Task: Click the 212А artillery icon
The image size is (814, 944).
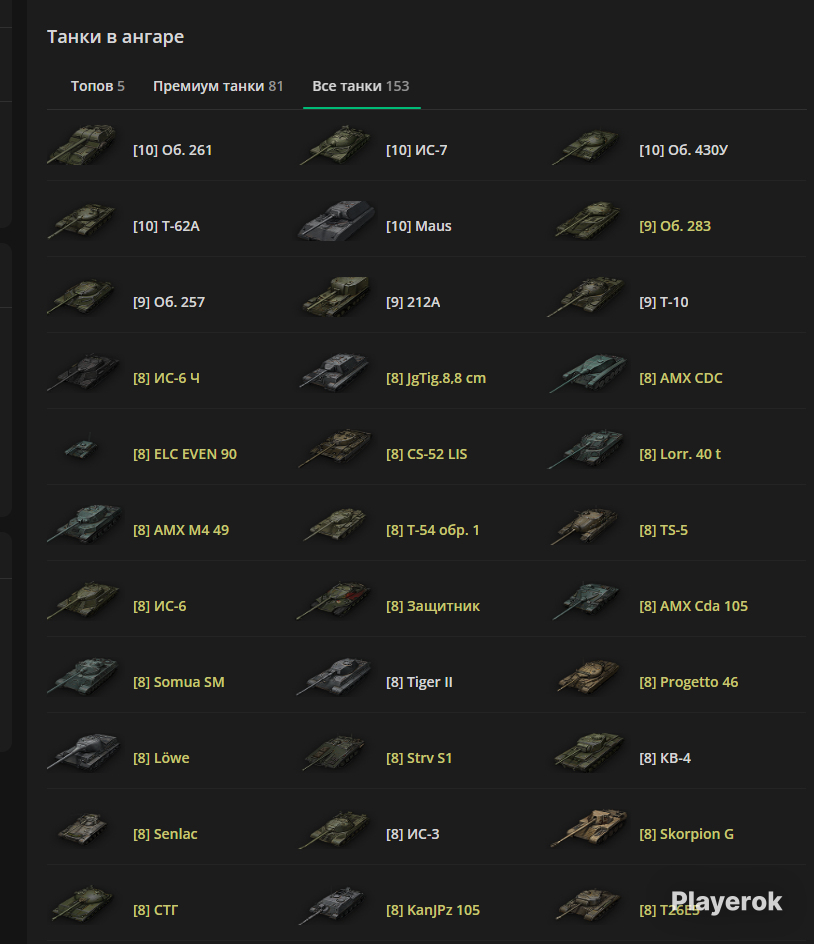Action: 335,296
